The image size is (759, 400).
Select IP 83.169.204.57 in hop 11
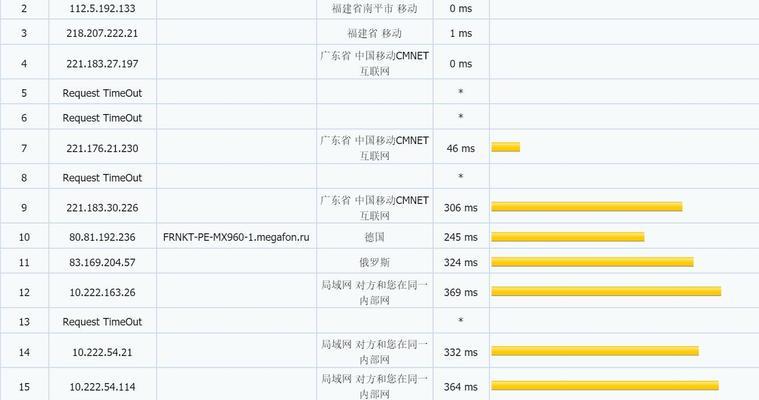pyautogui.click(x=102, y=262)
